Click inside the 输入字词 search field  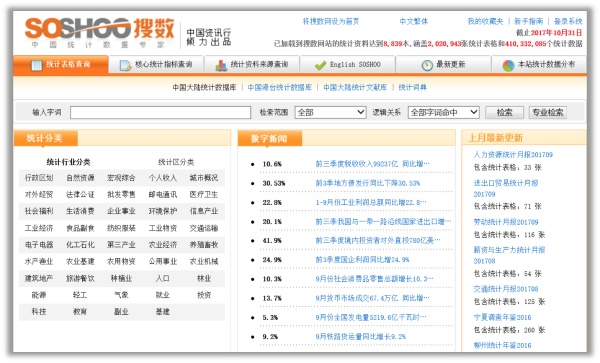point(160,112)
